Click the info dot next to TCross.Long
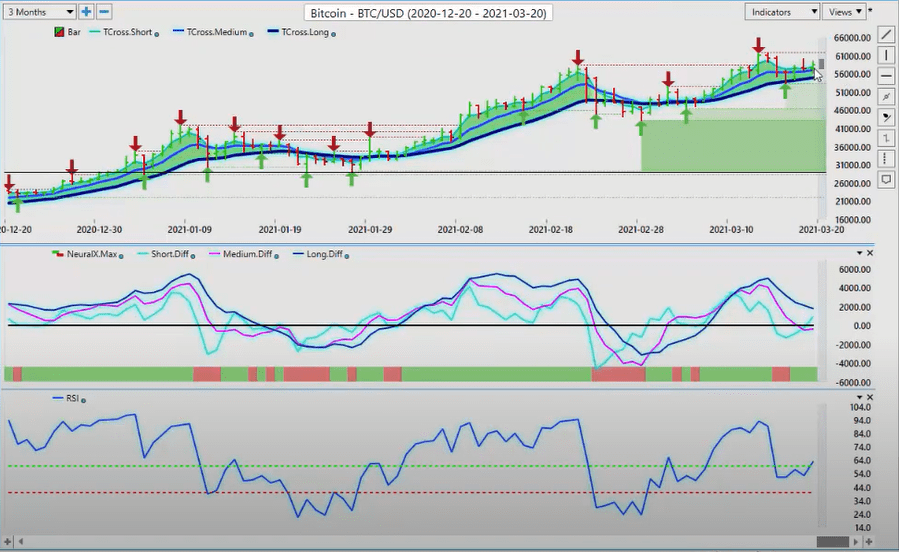Screen dimensions: 899x552 coord(333,34)
